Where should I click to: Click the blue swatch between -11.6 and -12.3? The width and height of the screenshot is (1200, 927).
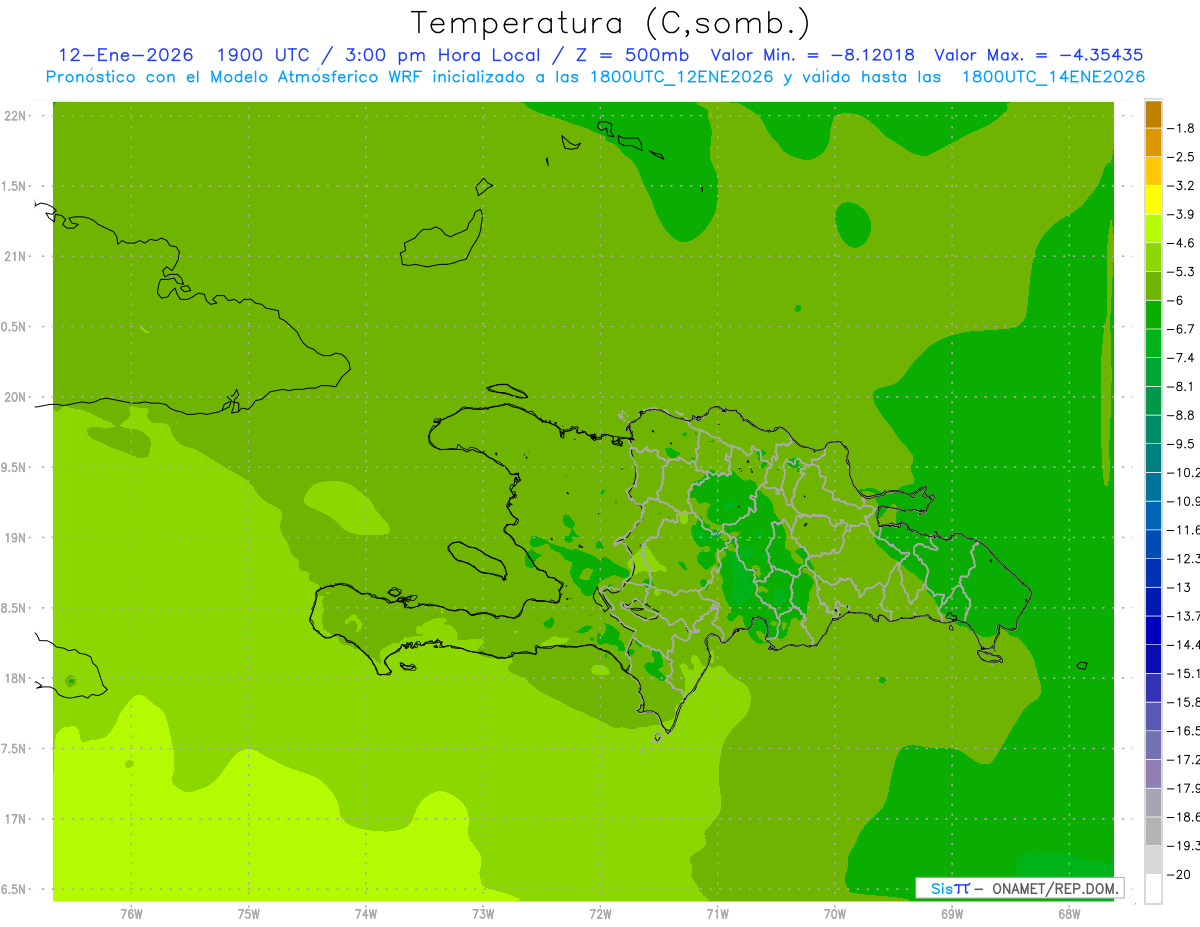tap(1153, 544)
